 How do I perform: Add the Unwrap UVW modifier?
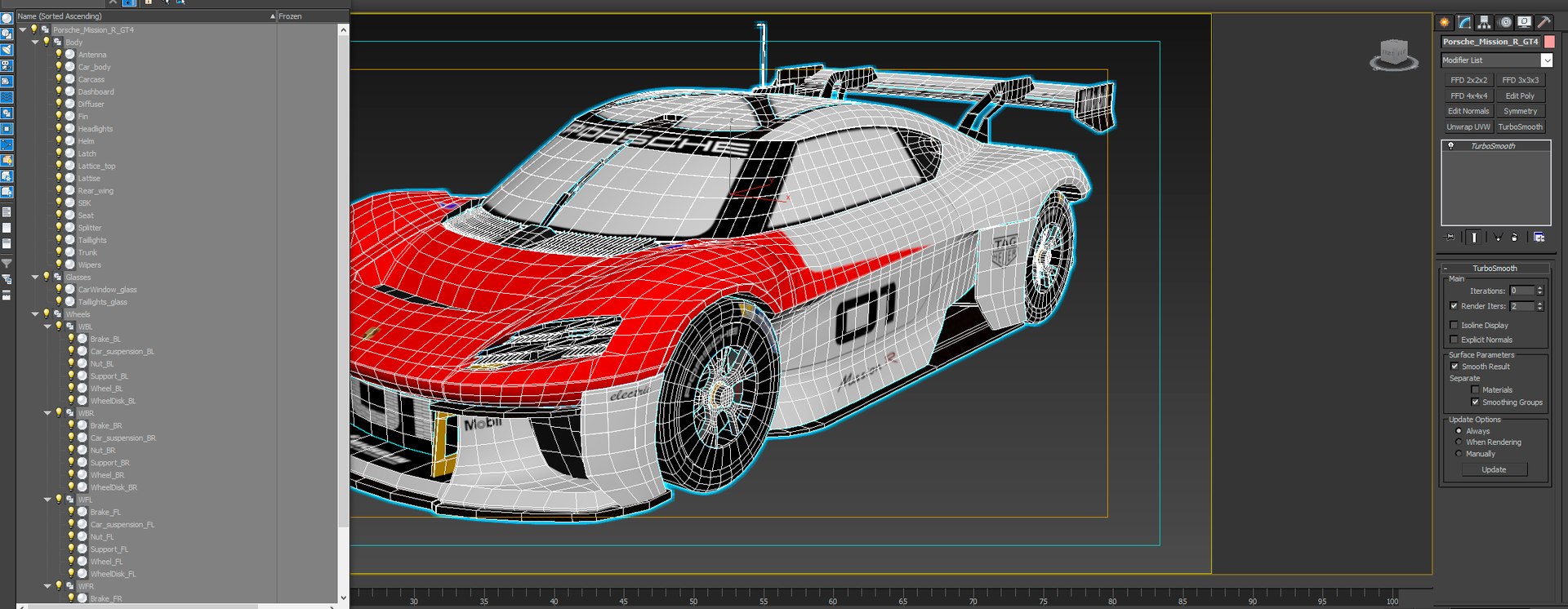tap(1468, 127)
